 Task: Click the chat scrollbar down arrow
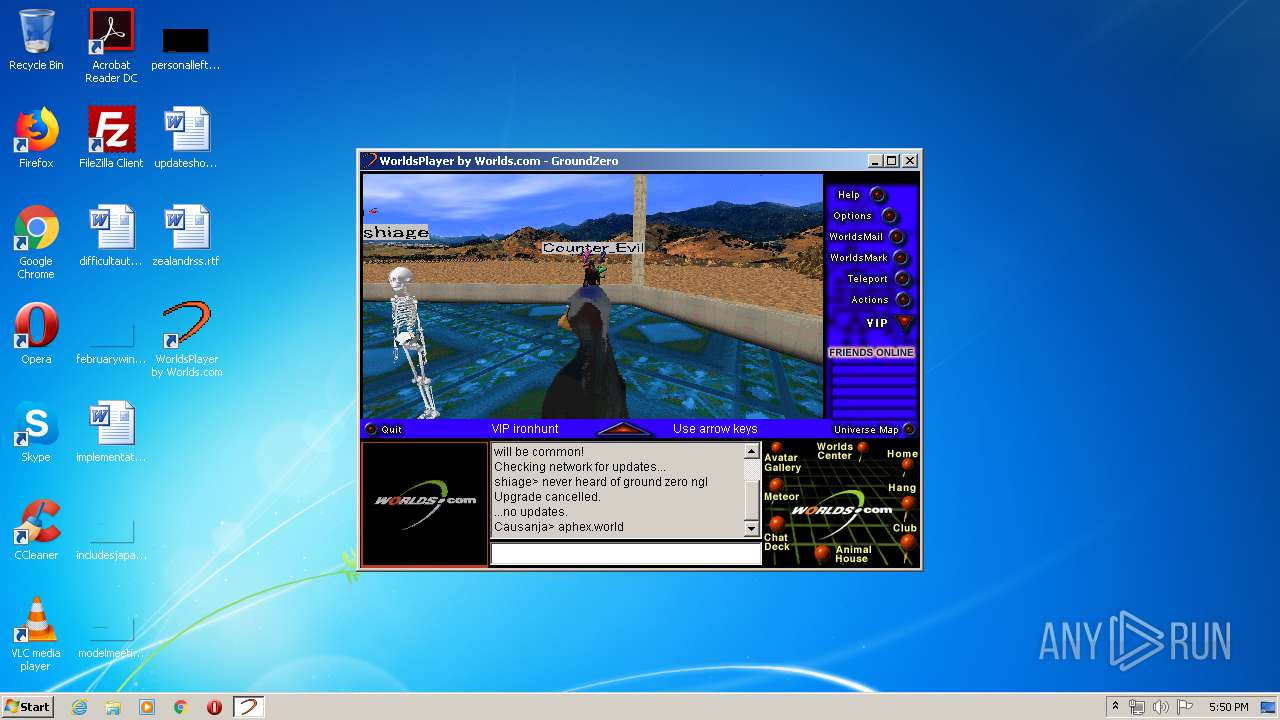[752, 527]
